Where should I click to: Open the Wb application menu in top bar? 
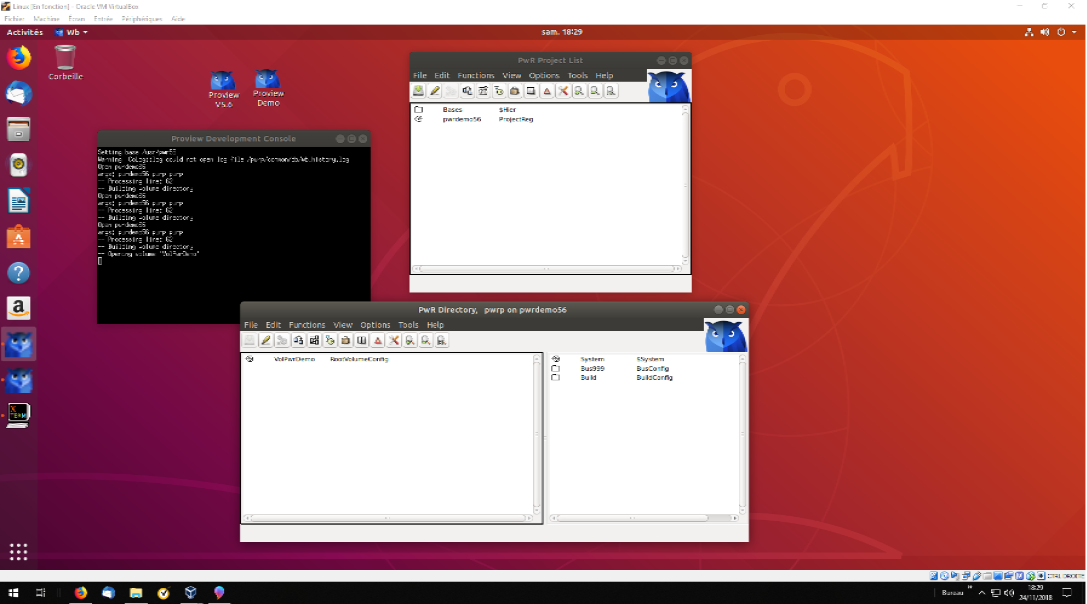point(71,32)
